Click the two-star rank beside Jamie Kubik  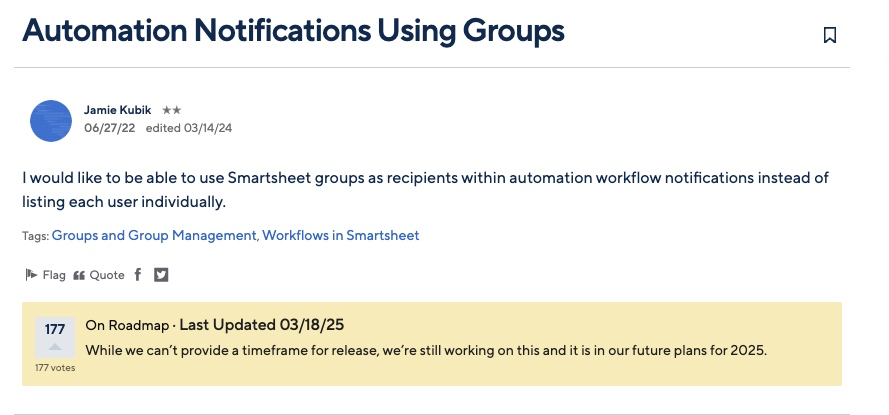coord(171,111)
